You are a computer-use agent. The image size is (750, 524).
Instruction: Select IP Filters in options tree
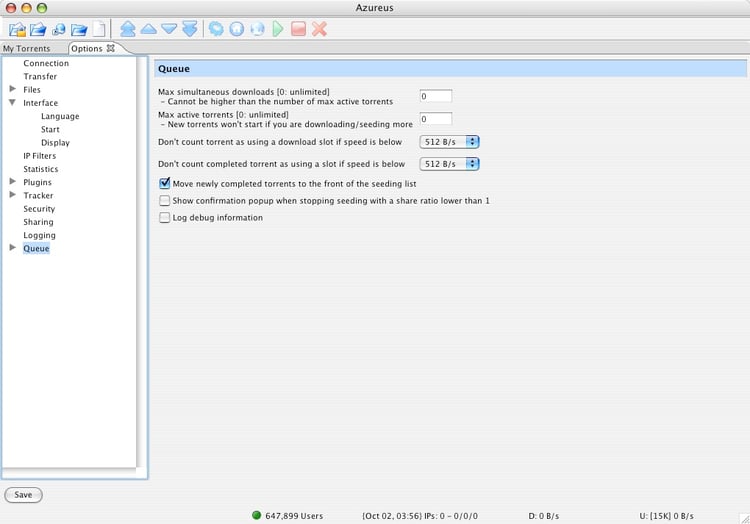coord(40,156)
